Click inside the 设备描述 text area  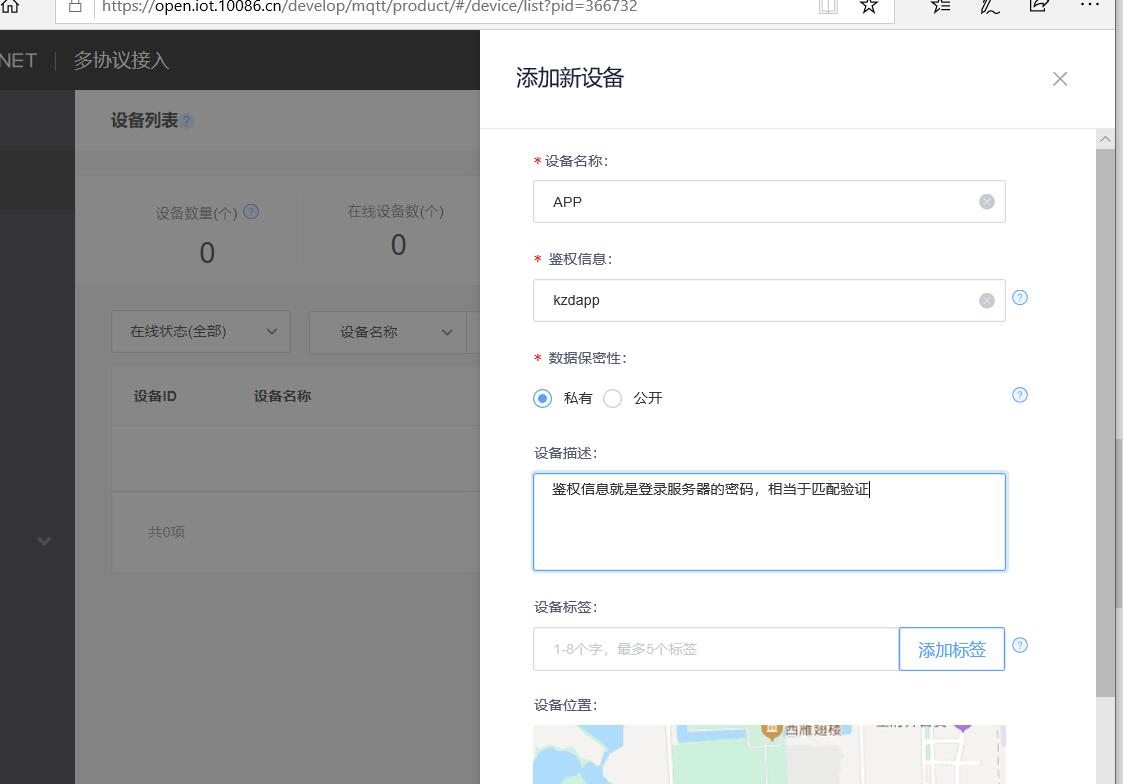[x=768, y=520]
